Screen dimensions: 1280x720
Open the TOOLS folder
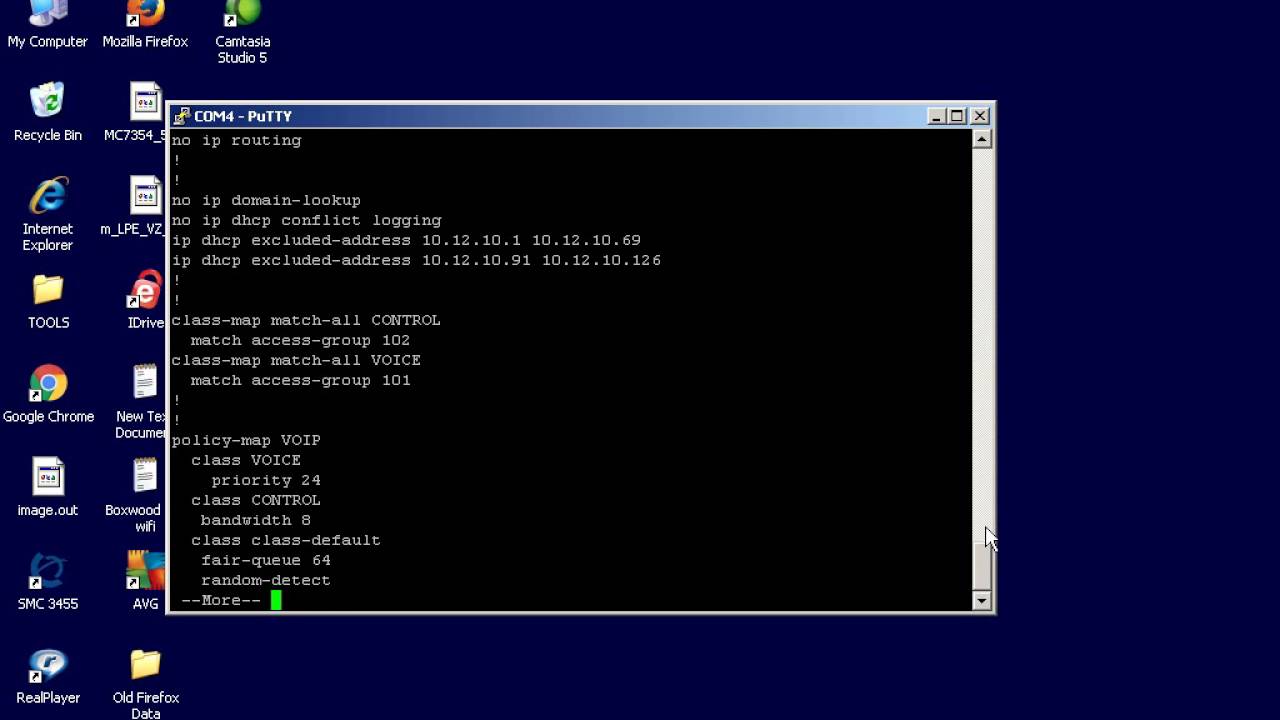(47, 300)
